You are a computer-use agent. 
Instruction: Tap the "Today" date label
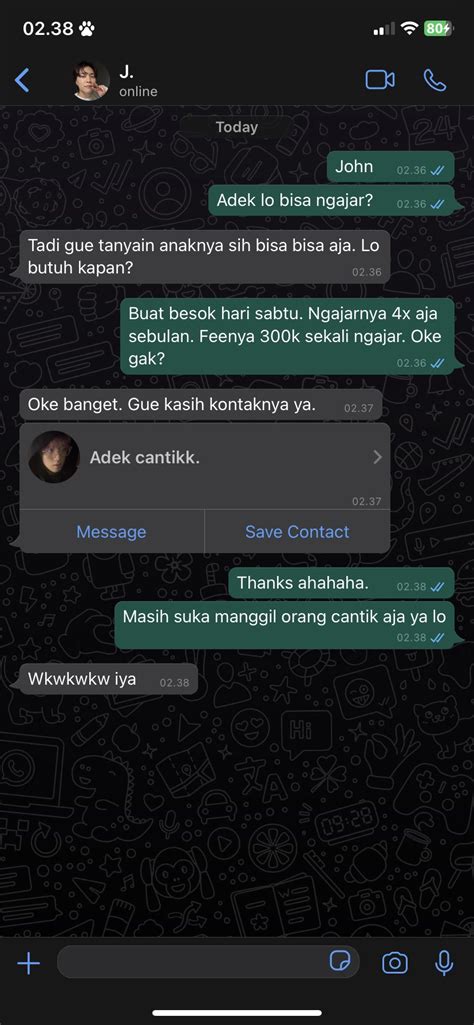tap(237, 127)
